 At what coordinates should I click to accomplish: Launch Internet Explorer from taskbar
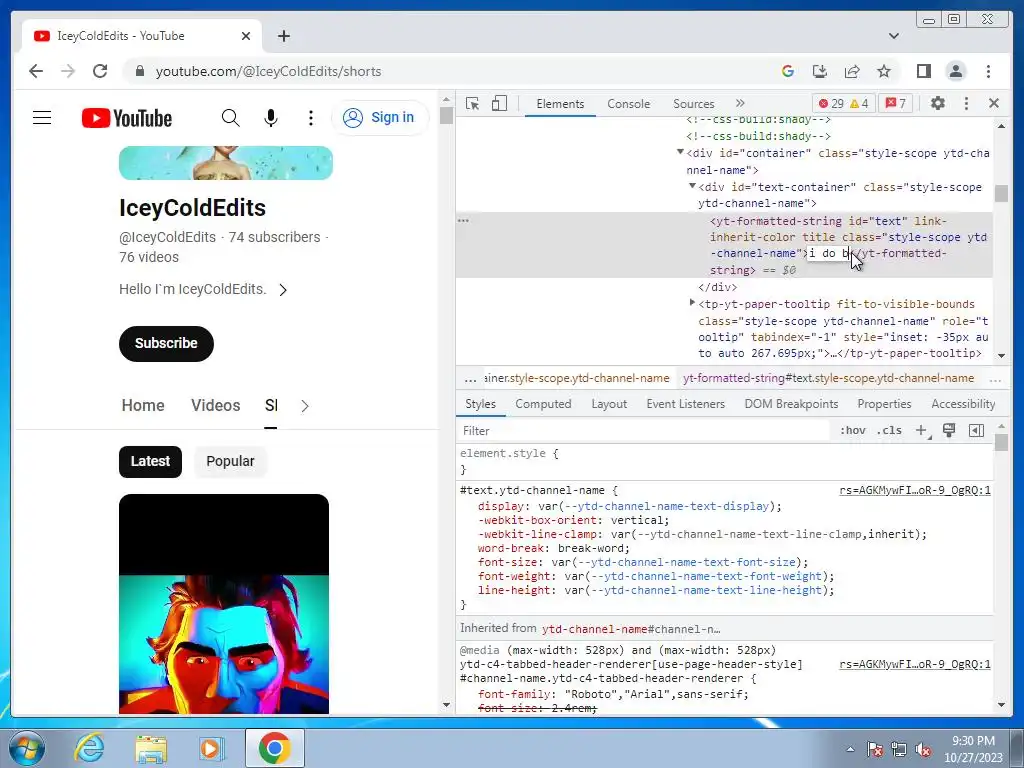tap(89, 748)
